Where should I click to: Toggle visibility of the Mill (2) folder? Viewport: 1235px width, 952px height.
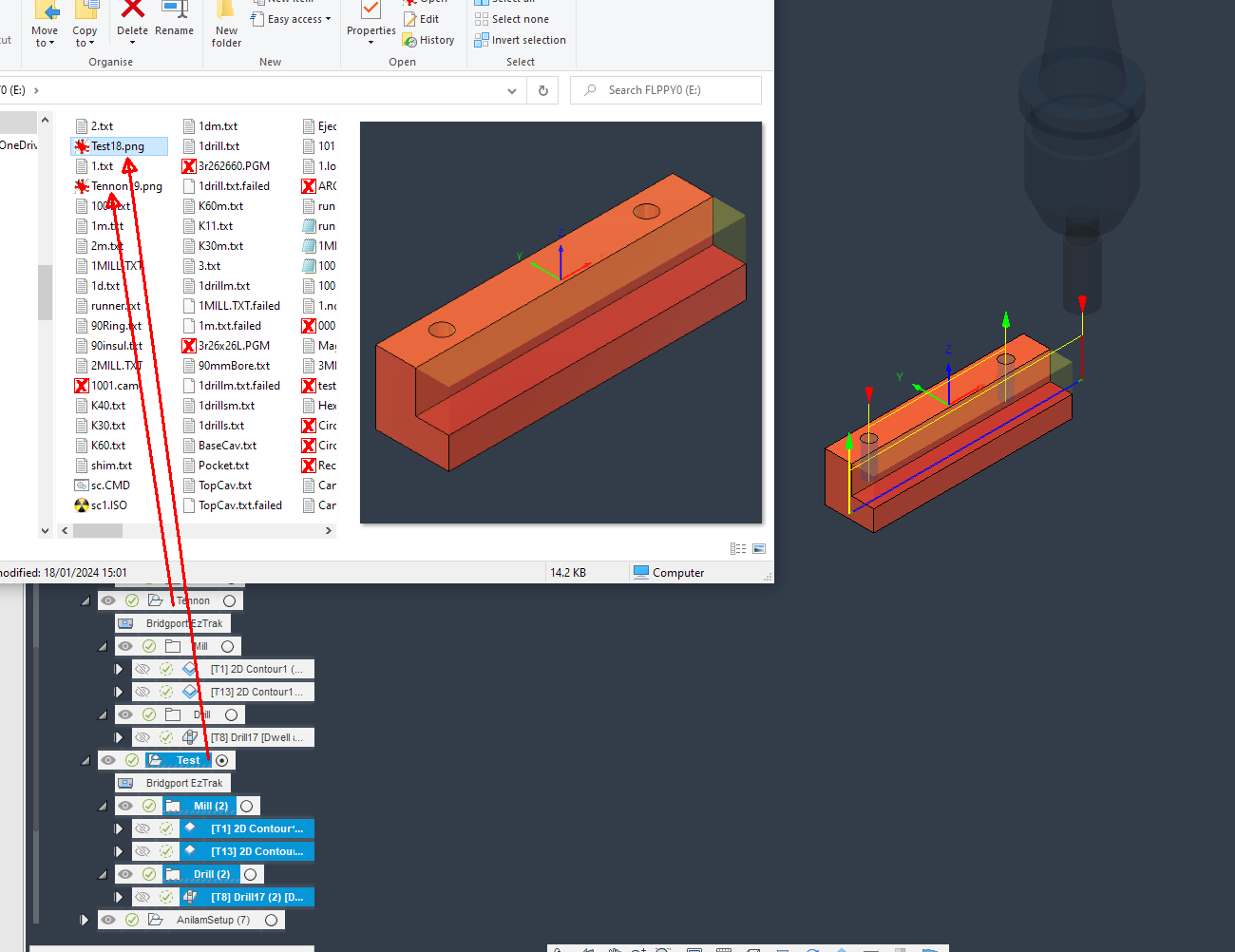pos(125,806)
